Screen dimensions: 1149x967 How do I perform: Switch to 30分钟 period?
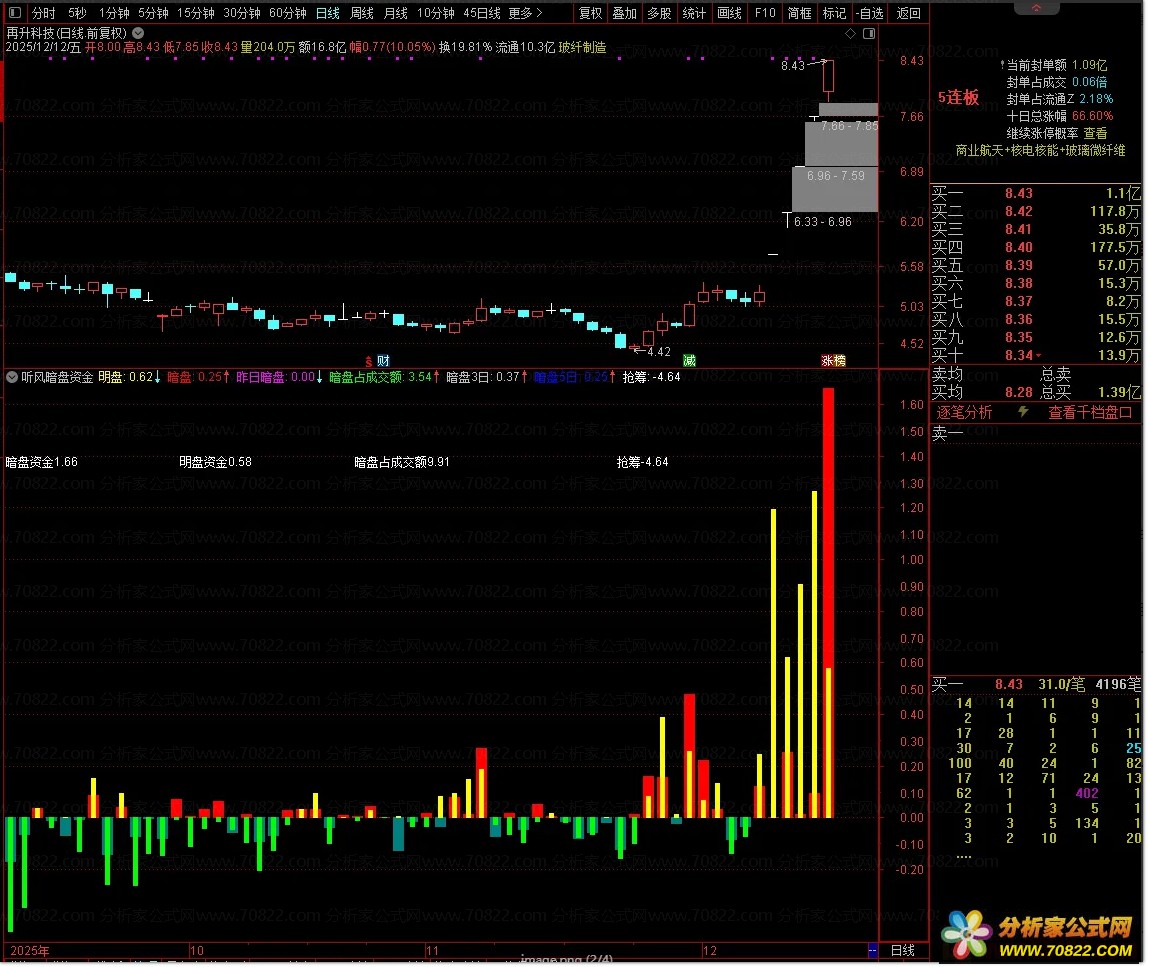click(242, 12)
